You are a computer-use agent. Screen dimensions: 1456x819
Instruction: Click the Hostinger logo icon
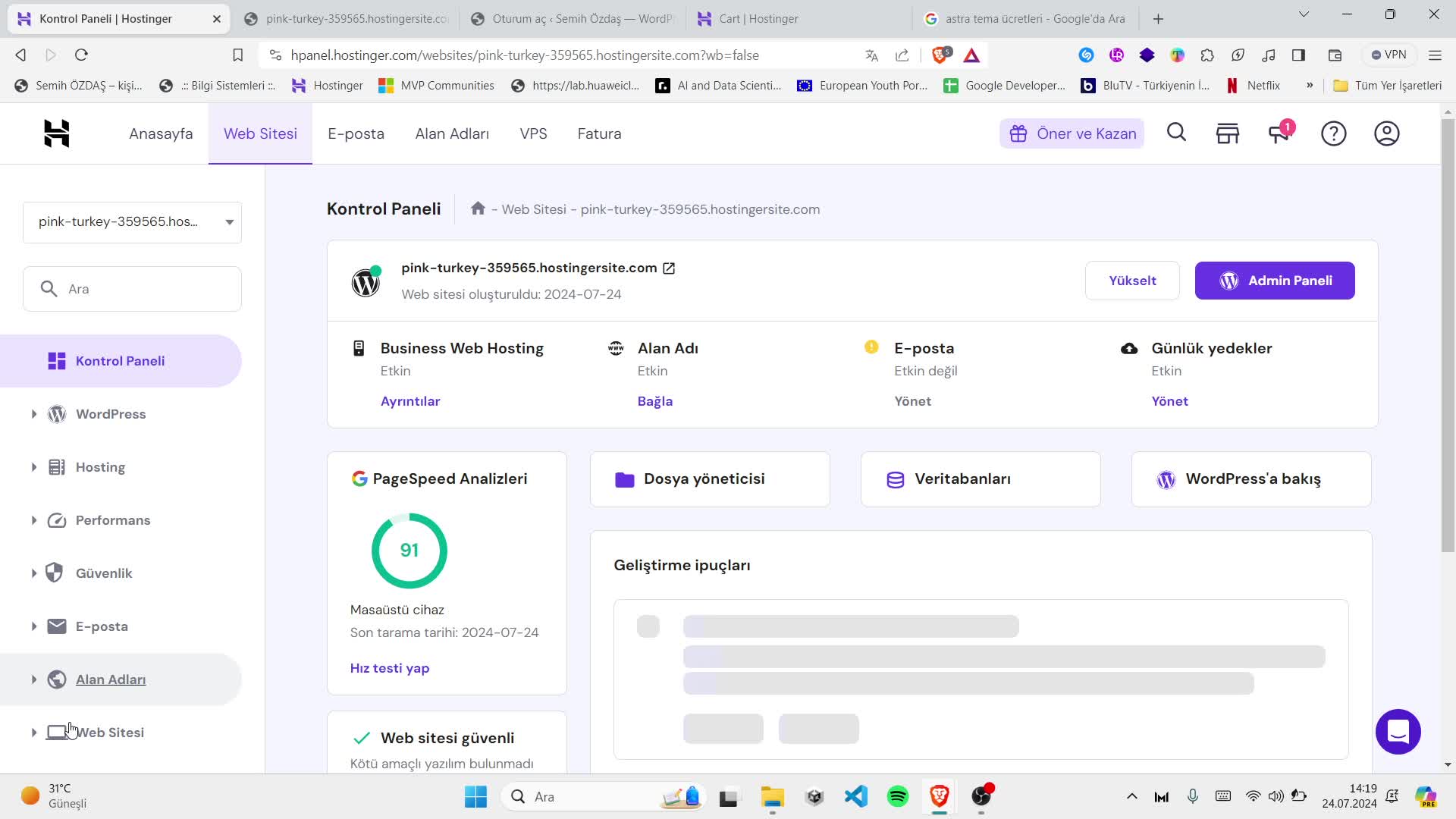click(x=57, y=133)
